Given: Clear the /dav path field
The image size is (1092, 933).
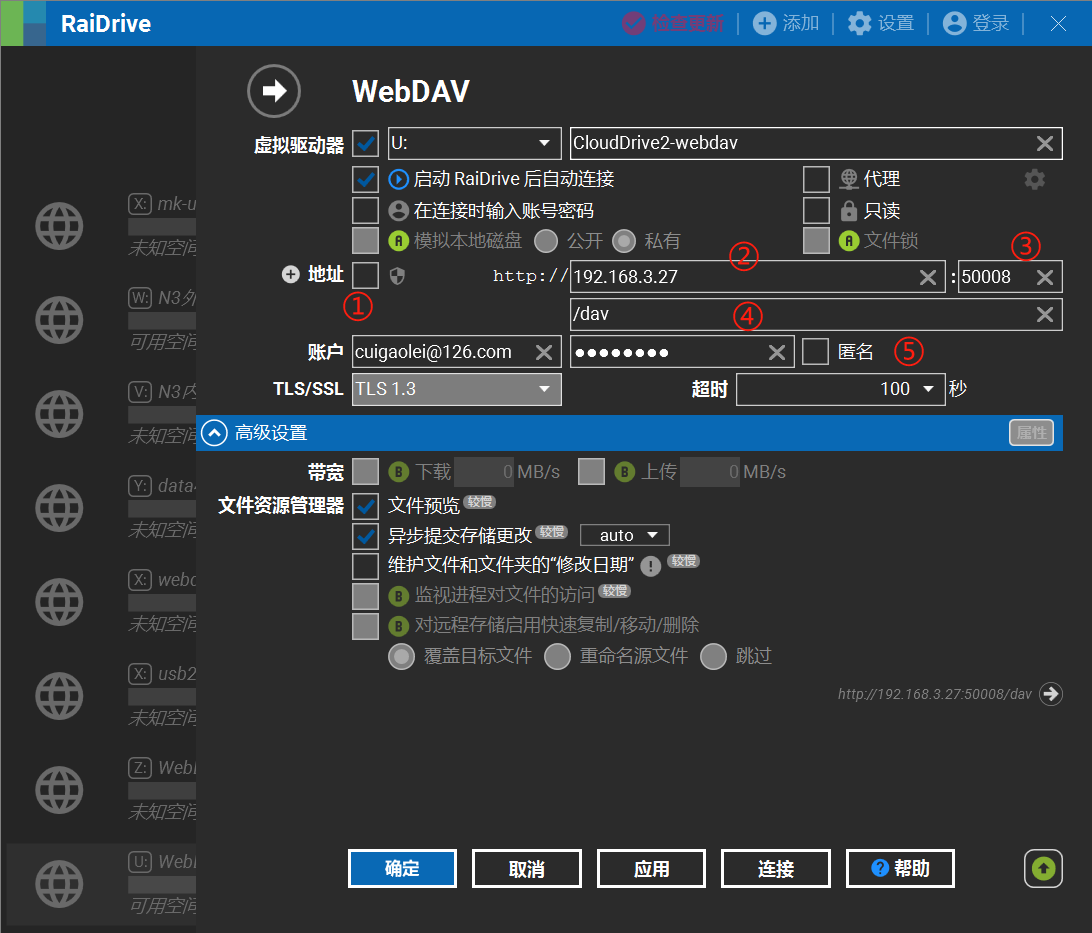Looking at the screenshot, I should click(1045, 315).
